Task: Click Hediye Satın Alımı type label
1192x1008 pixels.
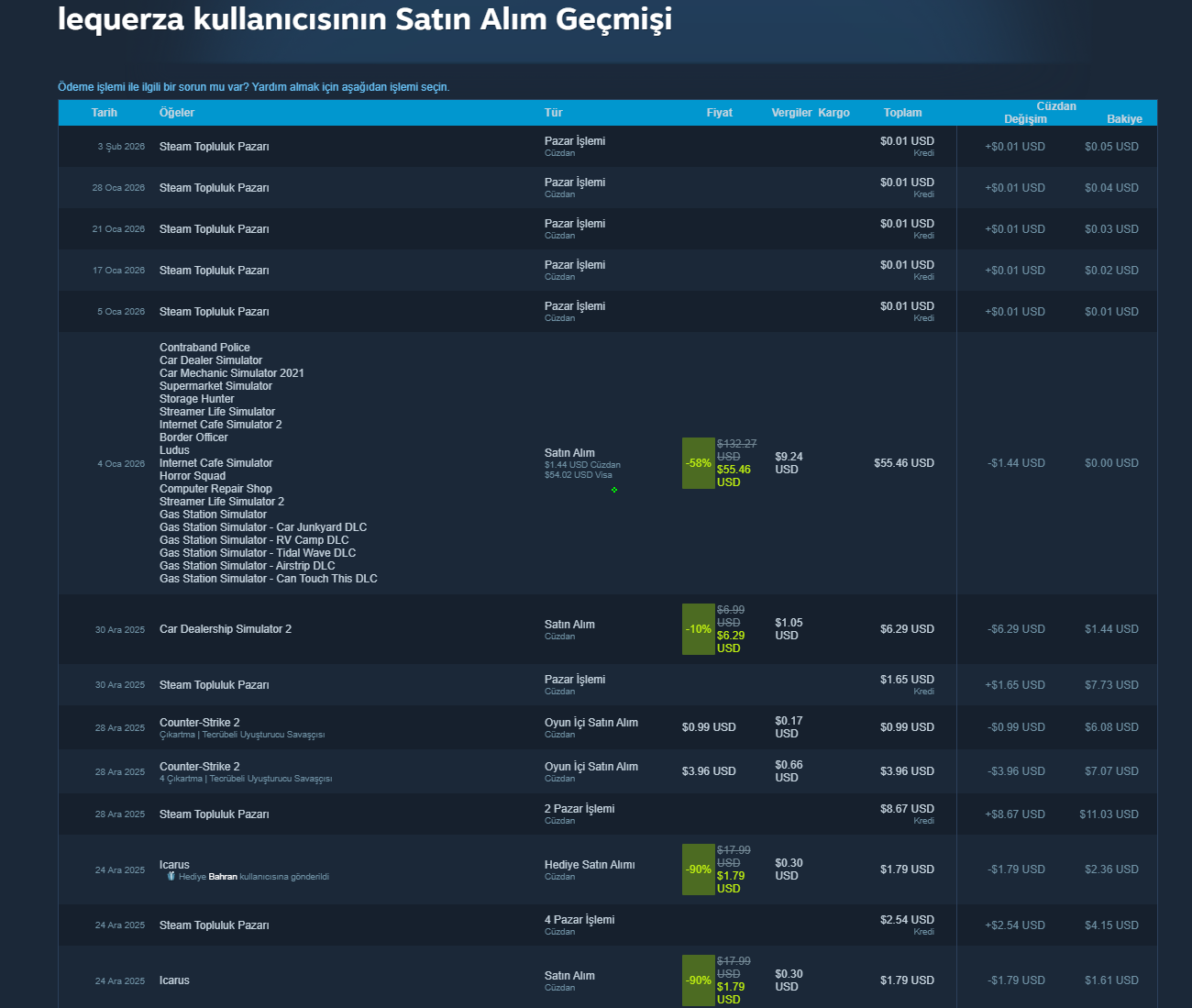Action: [590, 865]
